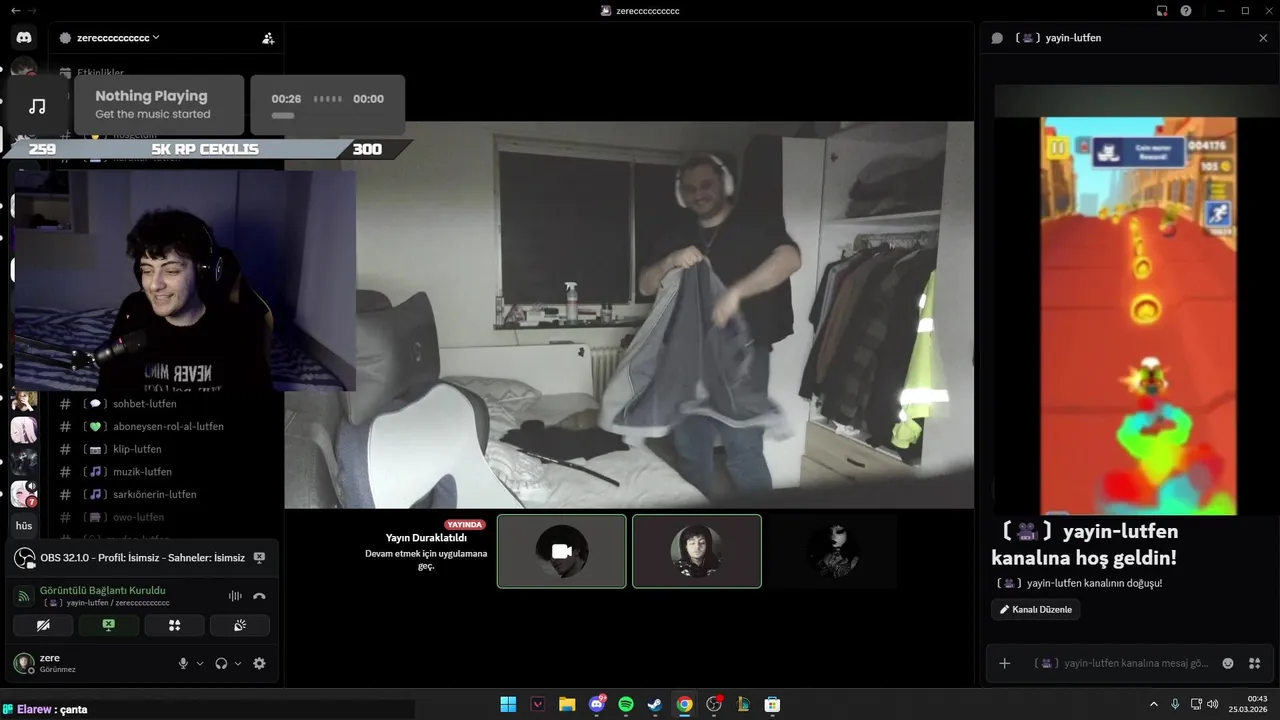Image resolution: width=1280 pixels, height=720 pixels.
Task: Open the stream inbox icon in title bar
Action: pos(1162,11)
